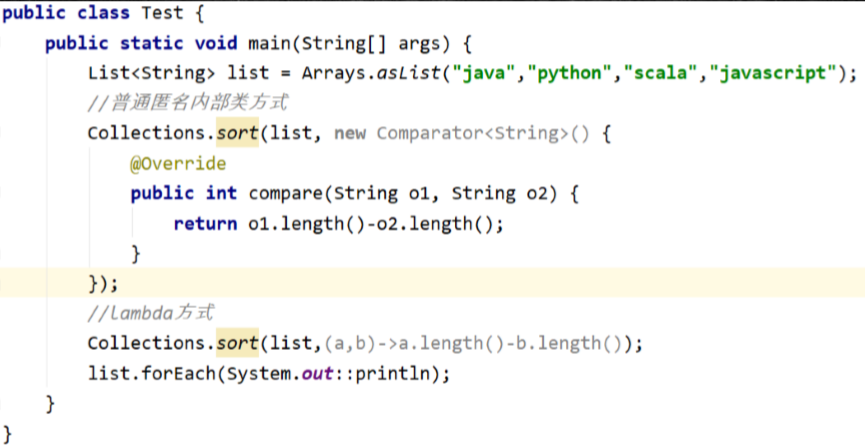Click the "List<String>" type declaration

point(151,73)
